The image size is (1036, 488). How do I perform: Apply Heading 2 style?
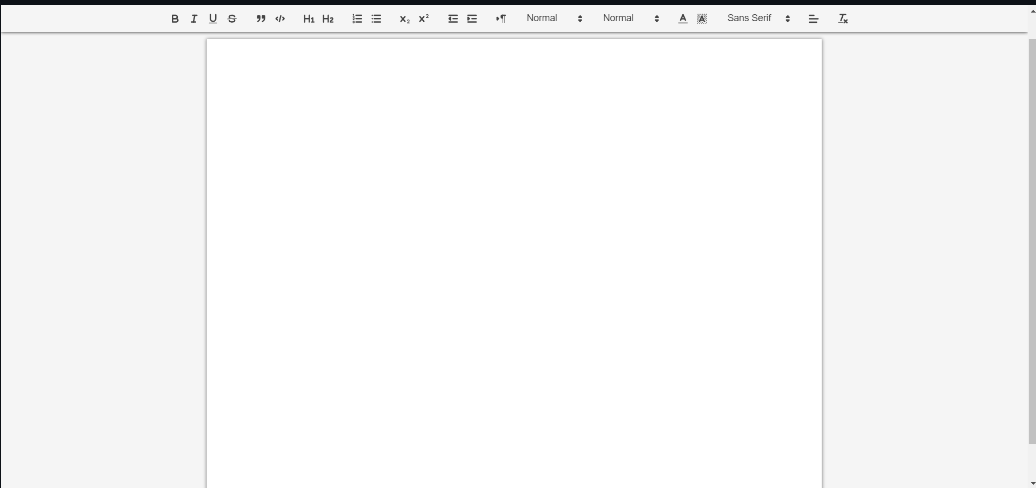pos(328,19)
